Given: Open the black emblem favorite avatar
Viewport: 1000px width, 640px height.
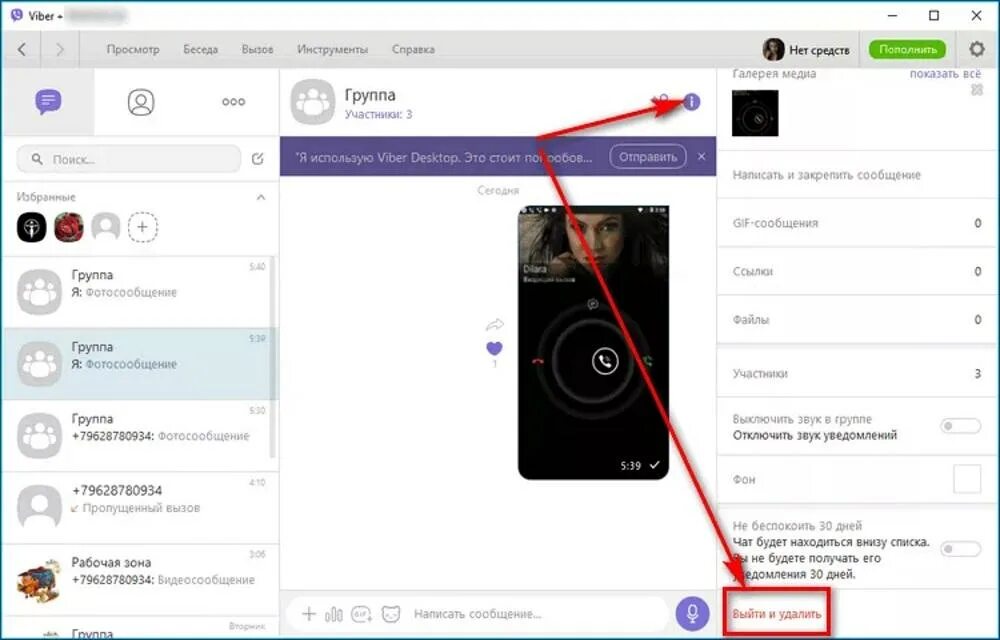Looking at the screenshot, I should click(32, 227).
